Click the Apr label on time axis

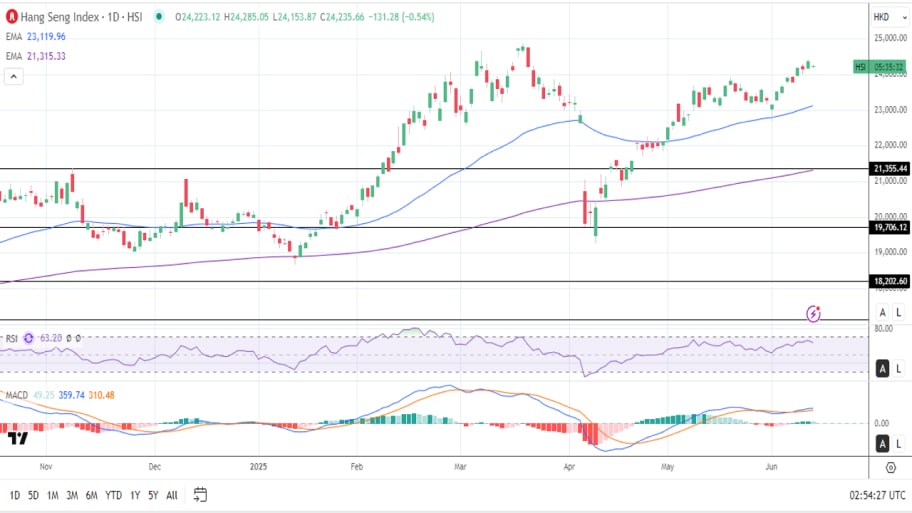(569, 466)
